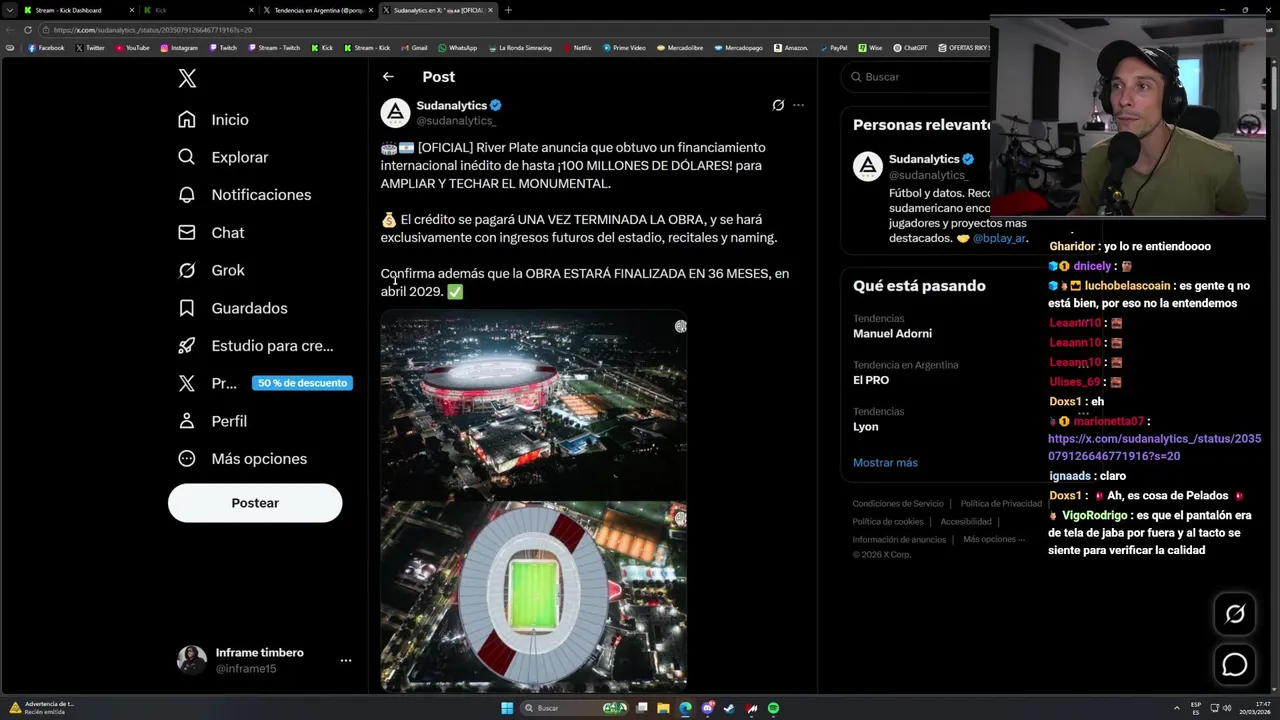Open Información de anuncios link

pos(899,540)
